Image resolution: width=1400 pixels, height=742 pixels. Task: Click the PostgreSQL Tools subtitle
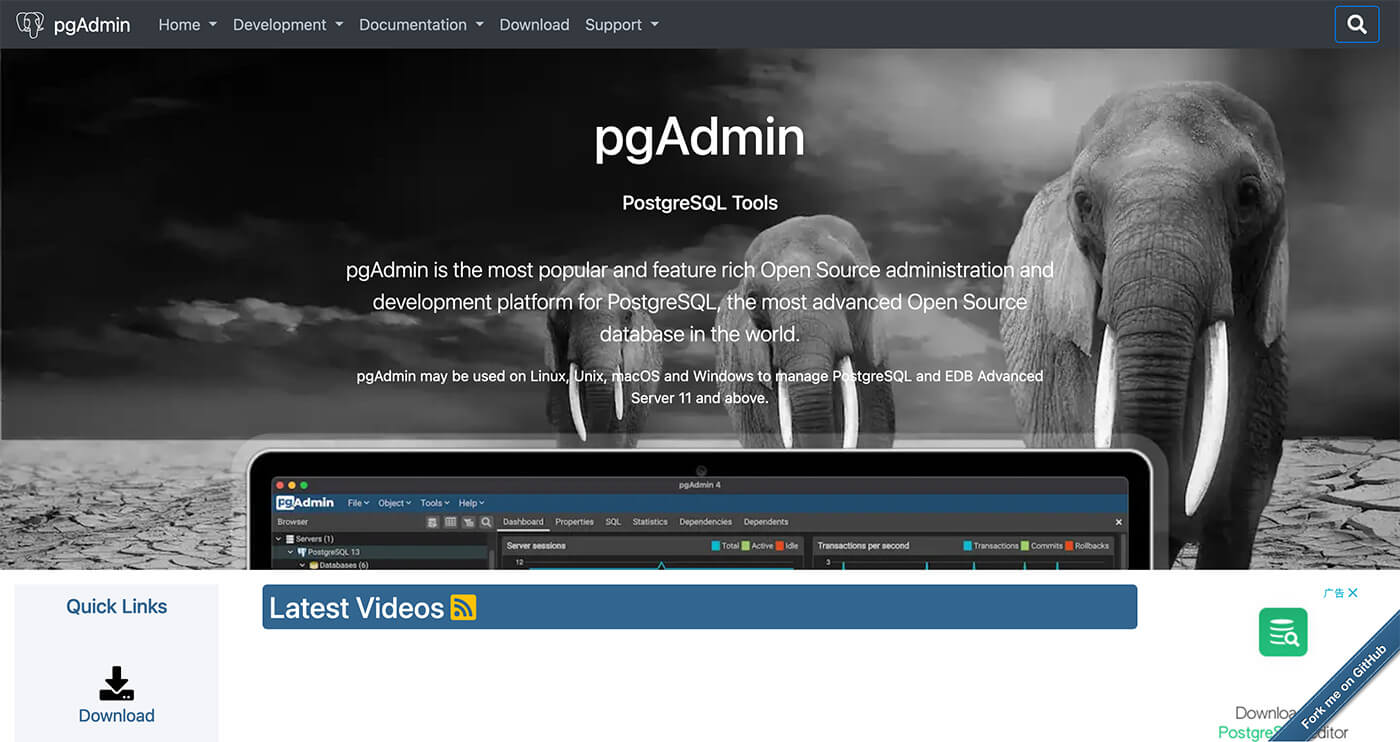click(x=700, y=203)
